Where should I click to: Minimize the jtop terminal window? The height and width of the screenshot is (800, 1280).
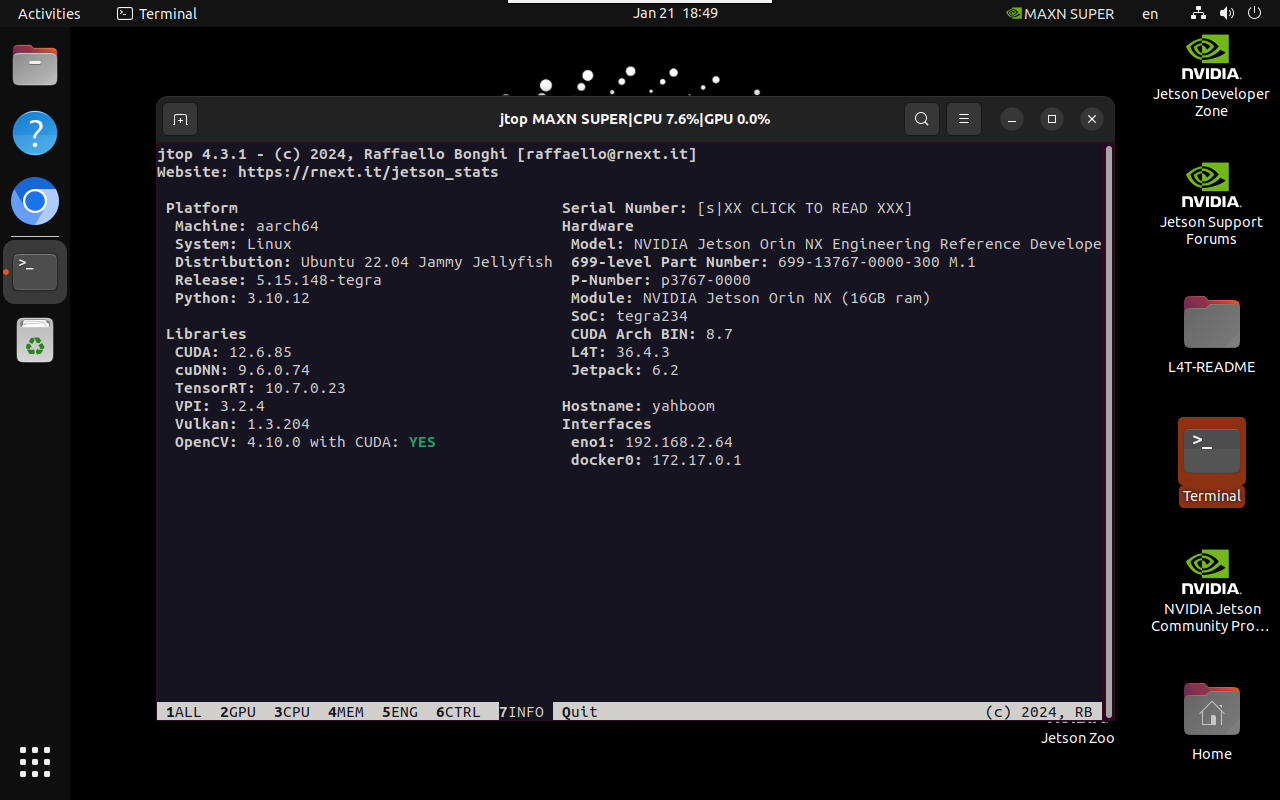pos(1012,119)
